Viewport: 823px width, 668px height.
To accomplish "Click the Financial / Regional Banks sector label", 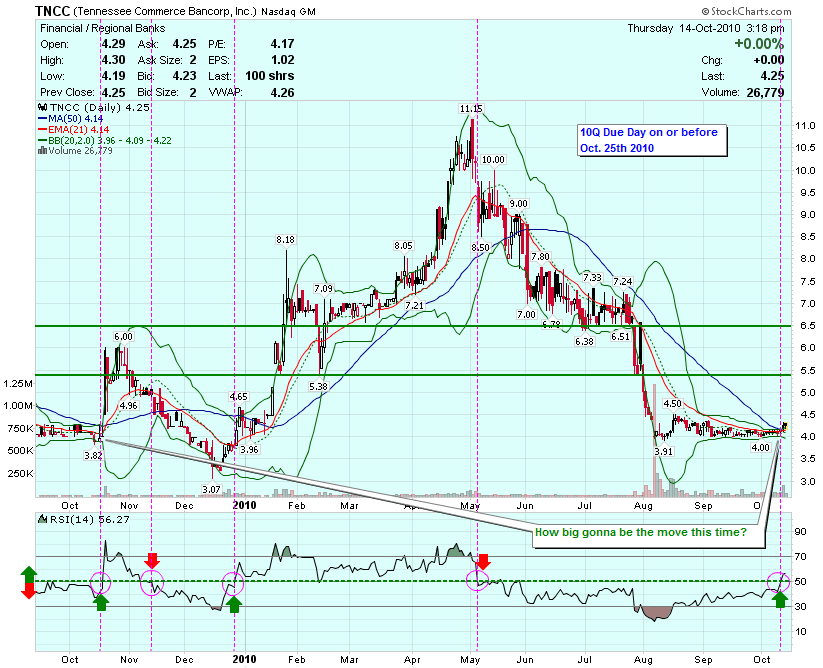I will [102, 28].
